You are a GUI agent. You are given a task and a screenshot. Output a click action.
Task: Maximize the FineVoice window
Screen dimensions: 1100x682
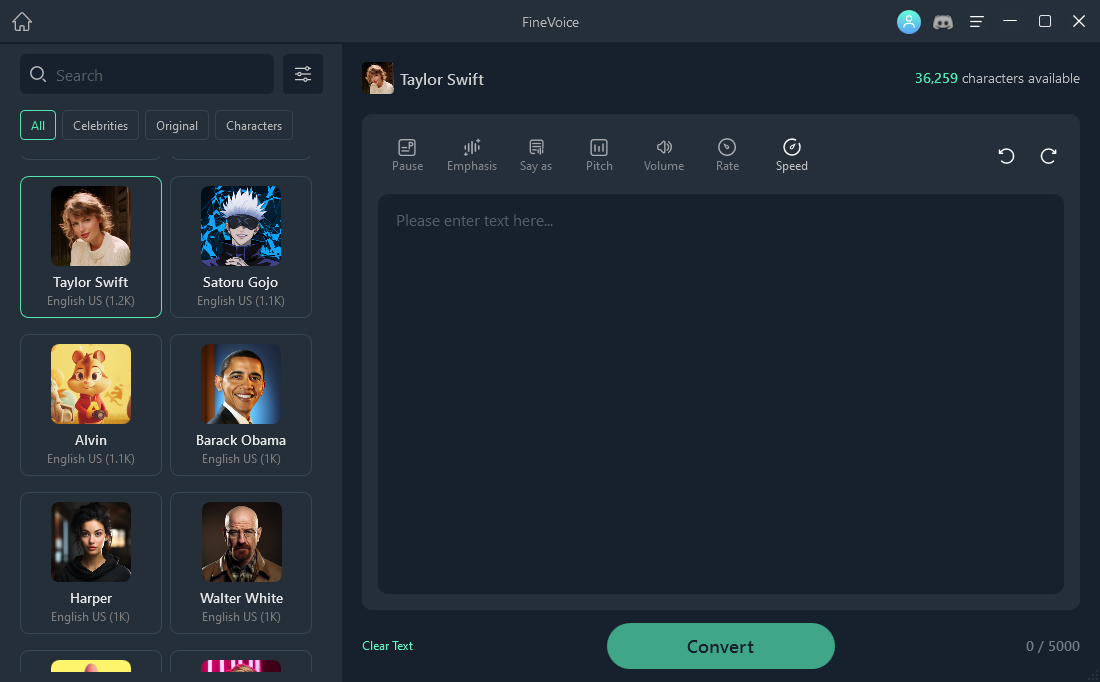click(1045, 21)
